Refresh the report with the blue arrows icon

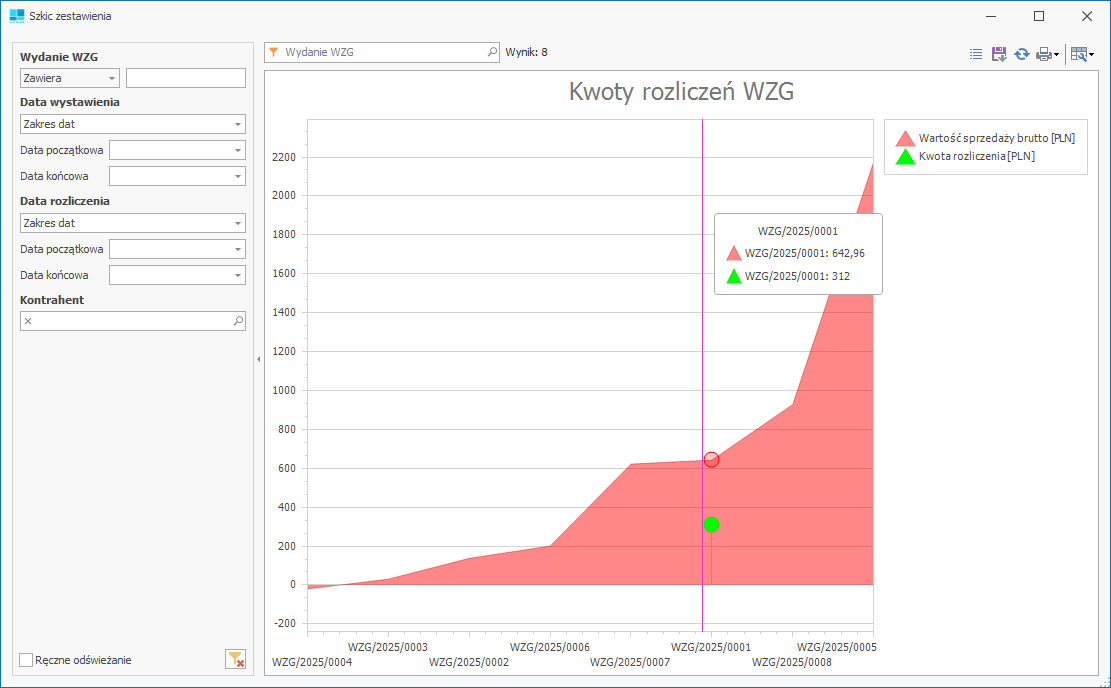(1021, 54)
